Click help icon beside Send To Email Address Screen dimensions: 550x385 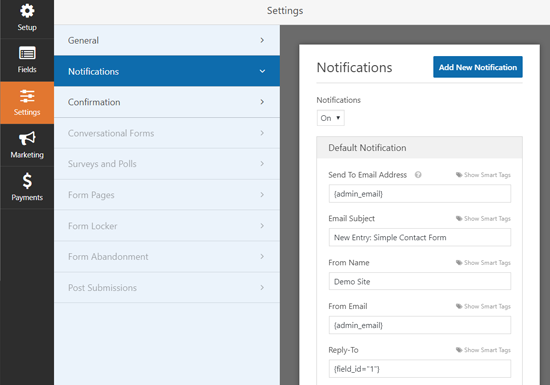(418, 175)
